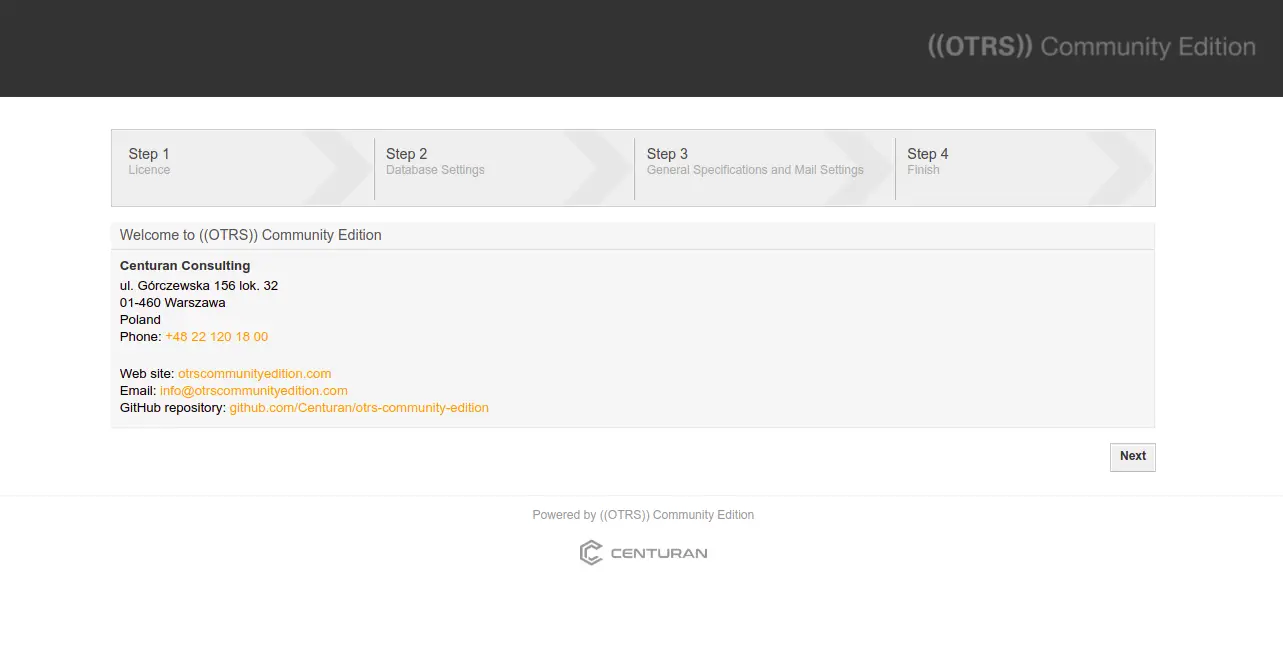The image size is (1283, 647).
Task: Click the Next button
Action: point(1132,457)
